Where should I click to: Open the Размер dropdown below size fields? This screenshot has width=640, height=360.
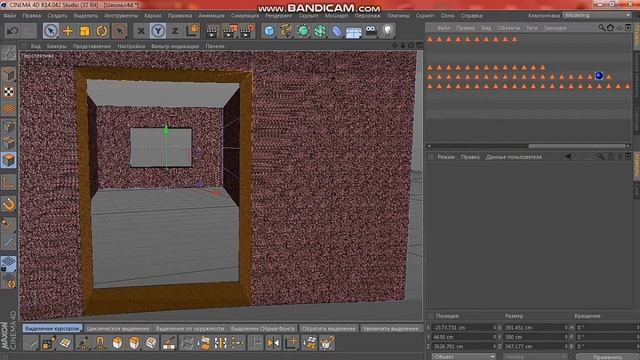pyautogui.click(x=535, y=357)
